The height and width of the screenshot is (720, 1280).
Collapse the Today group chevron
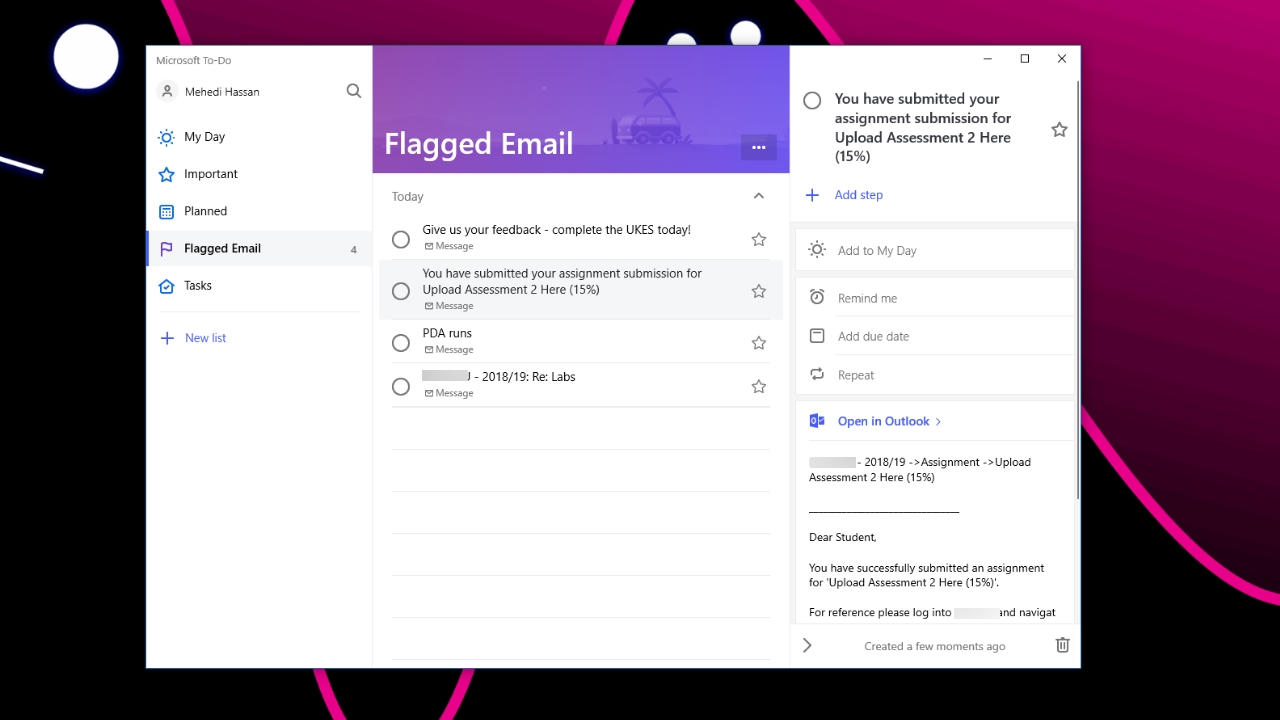pos(758,196)
